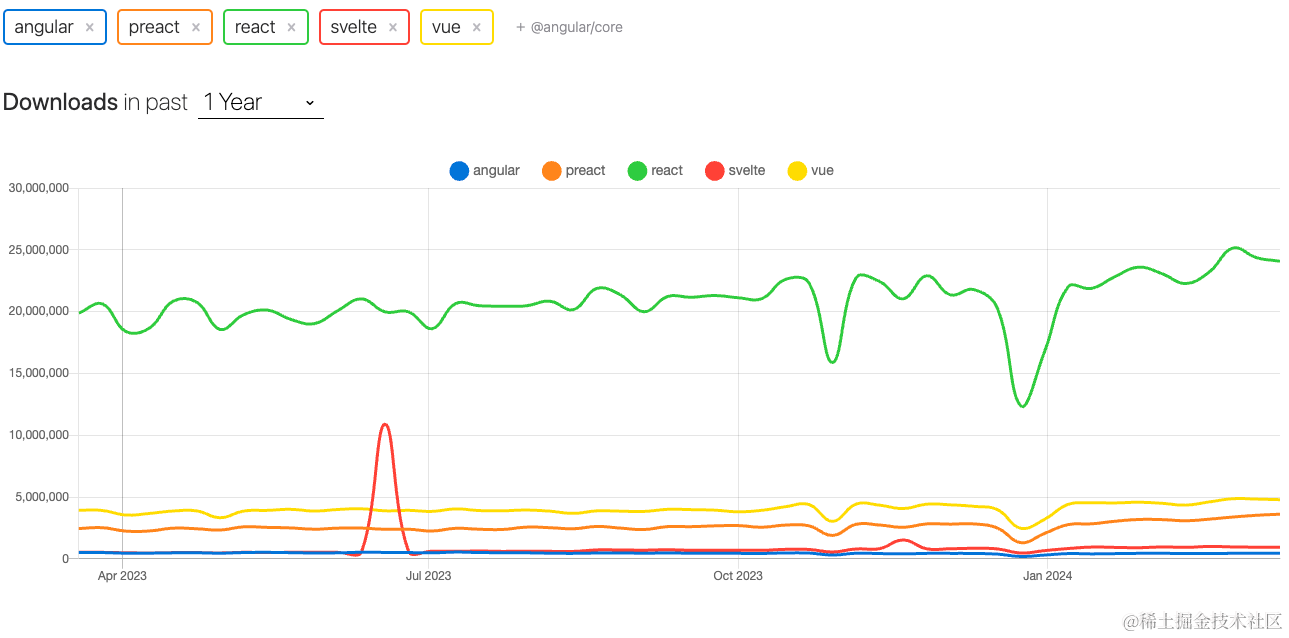Click the x on react tag
Image resolution: width=1289 pixels, height=638 pixels.
(292, 28)
